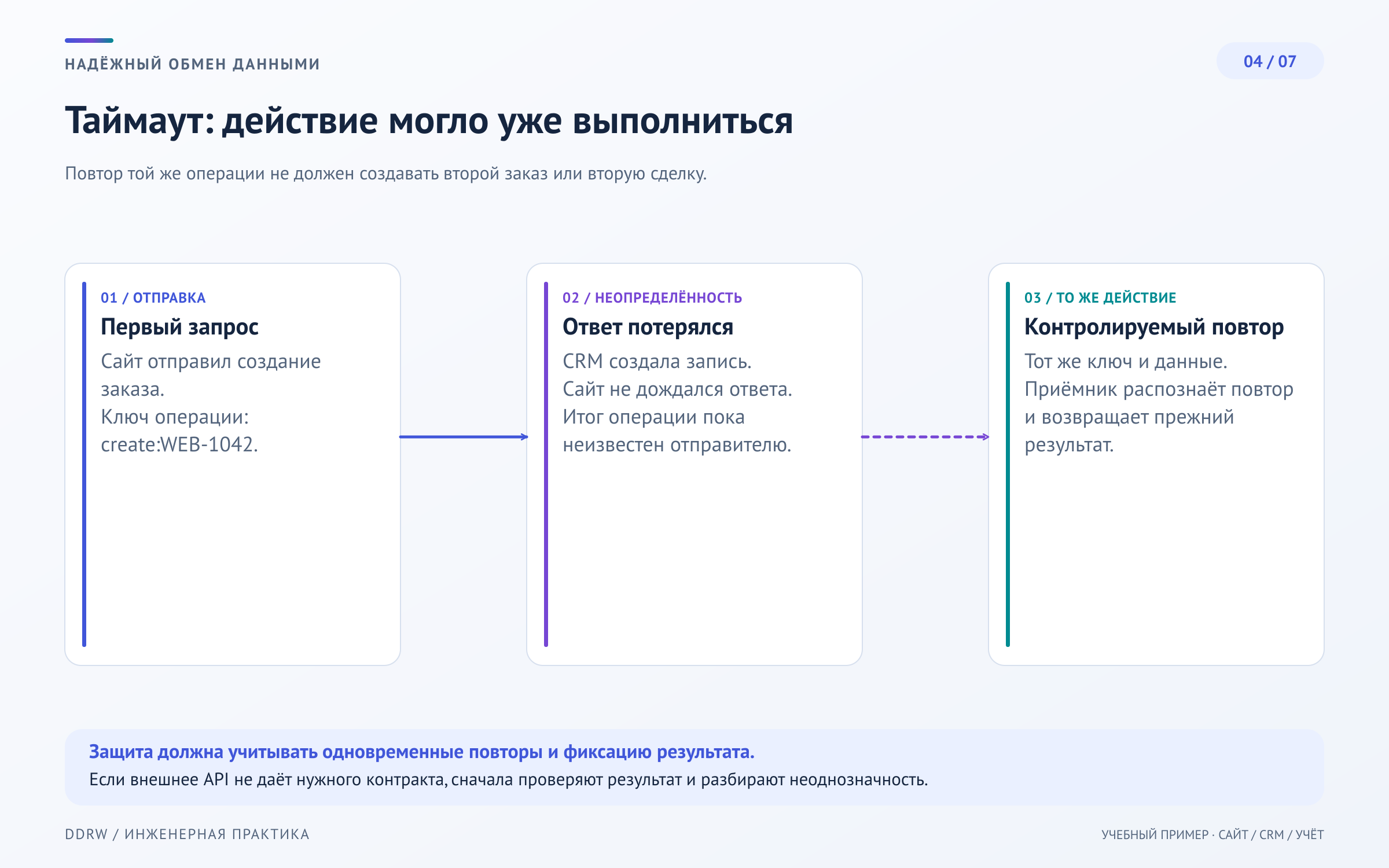
Task: Click the card heading "Ответ потерялся"
Action: 648,328
